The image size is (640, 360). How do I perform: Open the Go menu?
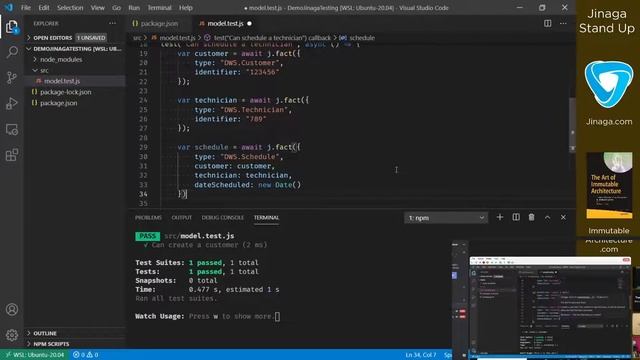pyautogui.click(x=116, y=8)
